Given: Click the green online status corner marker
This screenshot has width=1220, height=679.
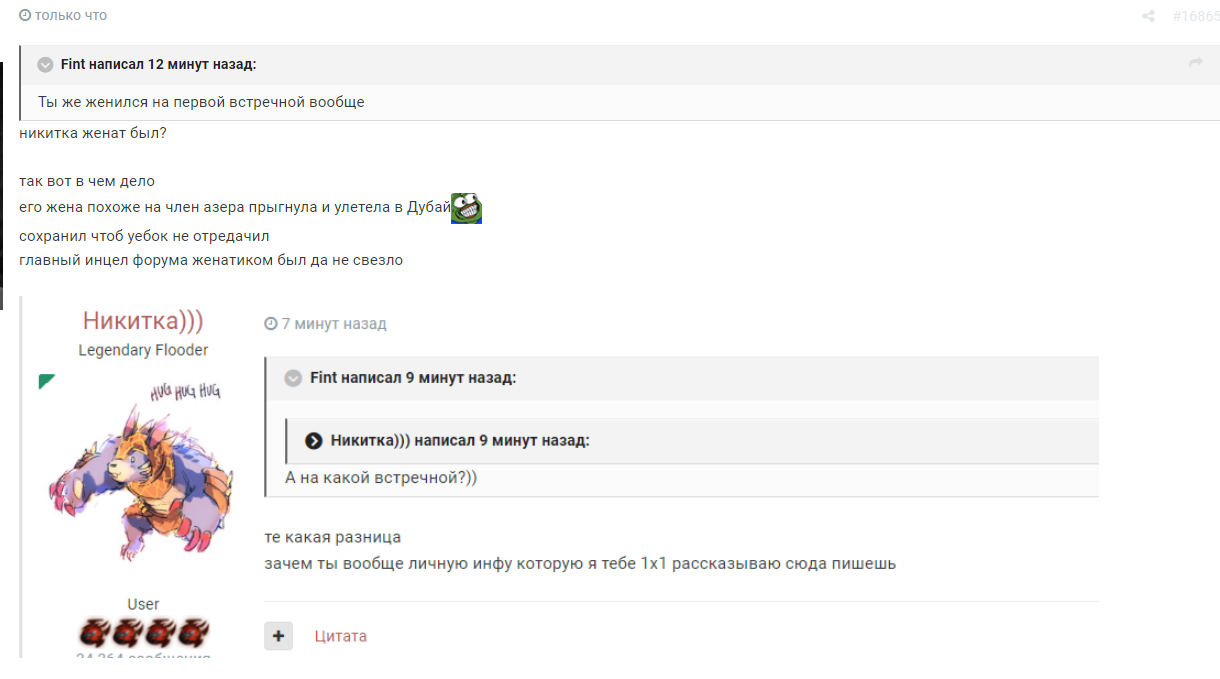Looking at the screenshot, I should coord(46,381).
